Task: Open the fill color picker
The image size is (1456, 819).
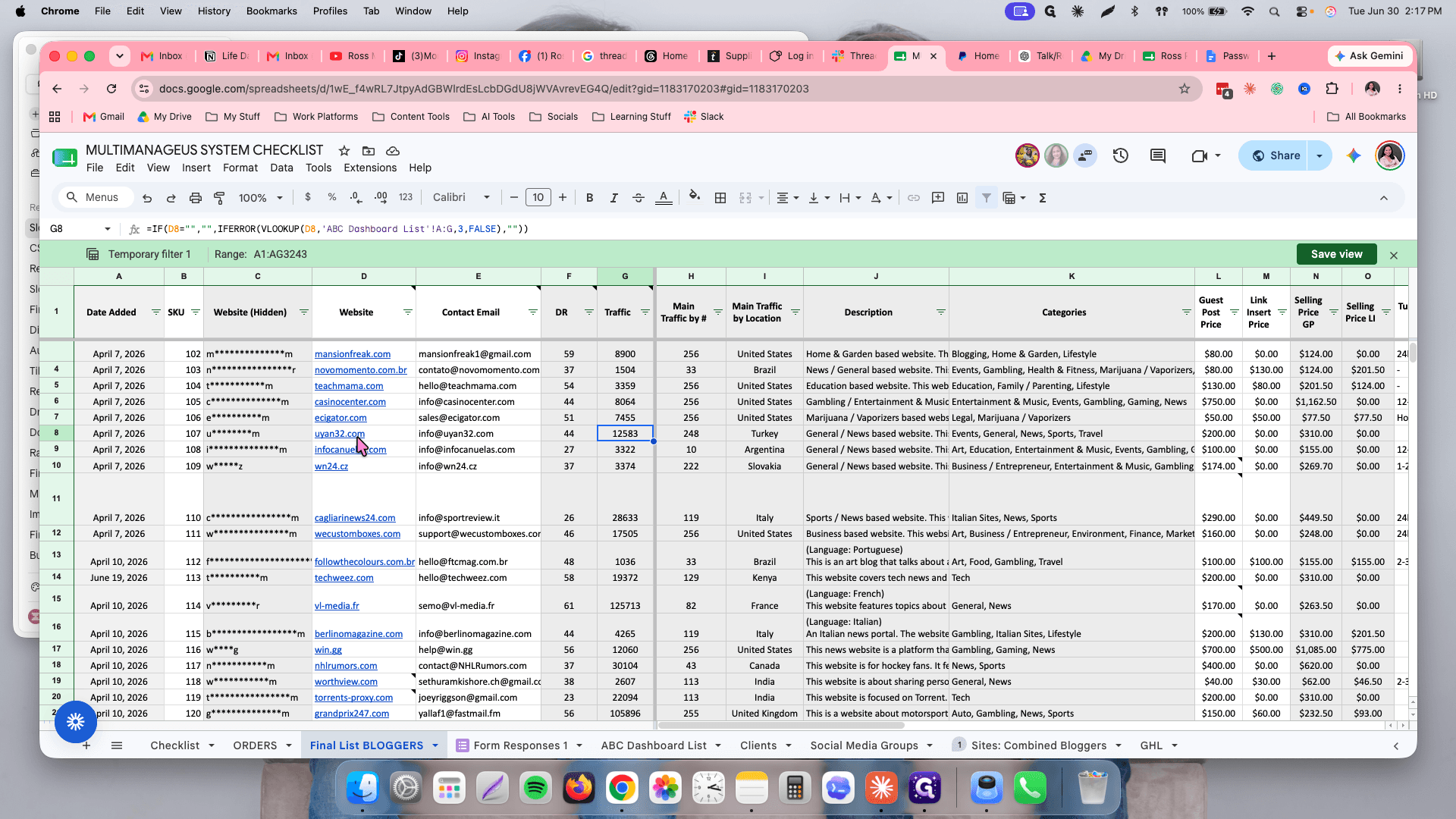Action: (x=694, y=197)
